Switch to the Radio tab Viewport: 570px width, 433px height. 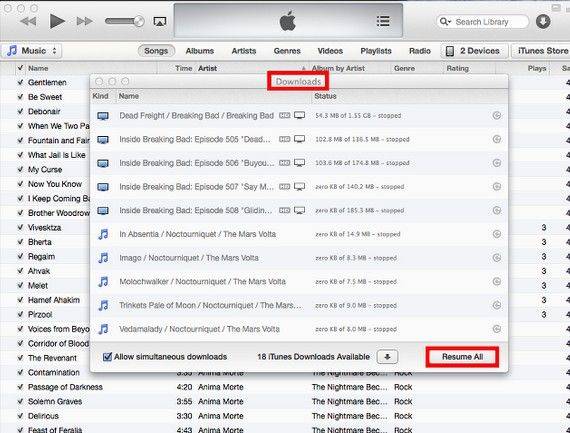tap(420, 51)
